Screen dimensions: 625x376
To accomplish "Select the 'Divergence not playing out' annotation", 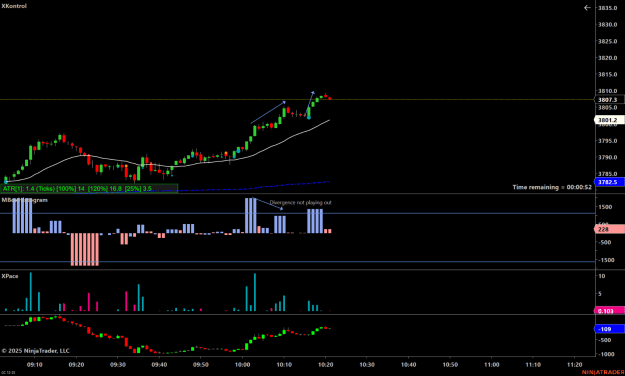I will click(301, 203).
